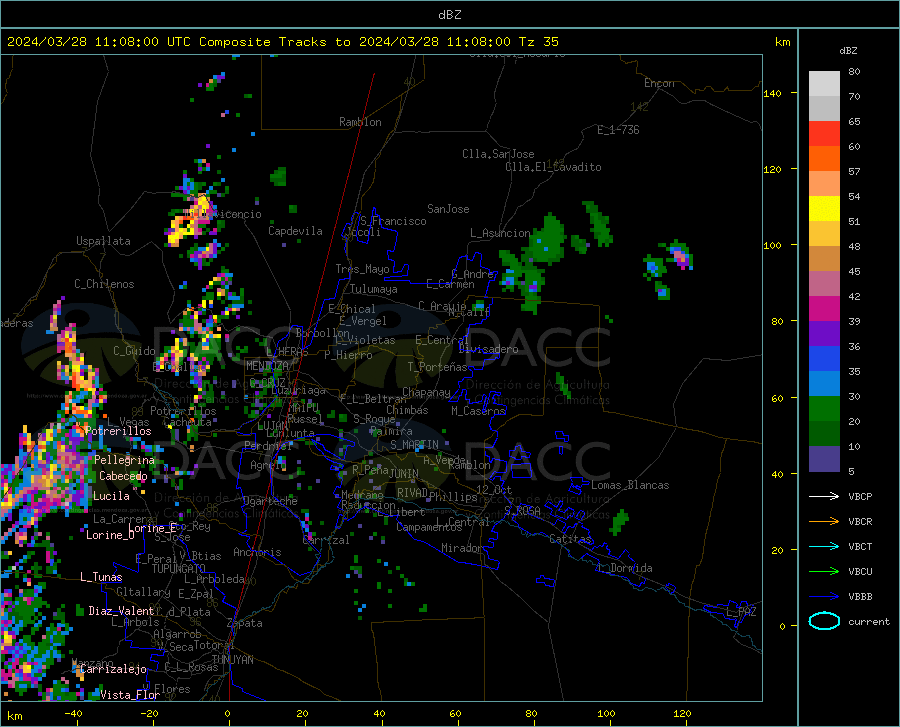
Task: Click the Lucila map label
Action: (111, 496)
